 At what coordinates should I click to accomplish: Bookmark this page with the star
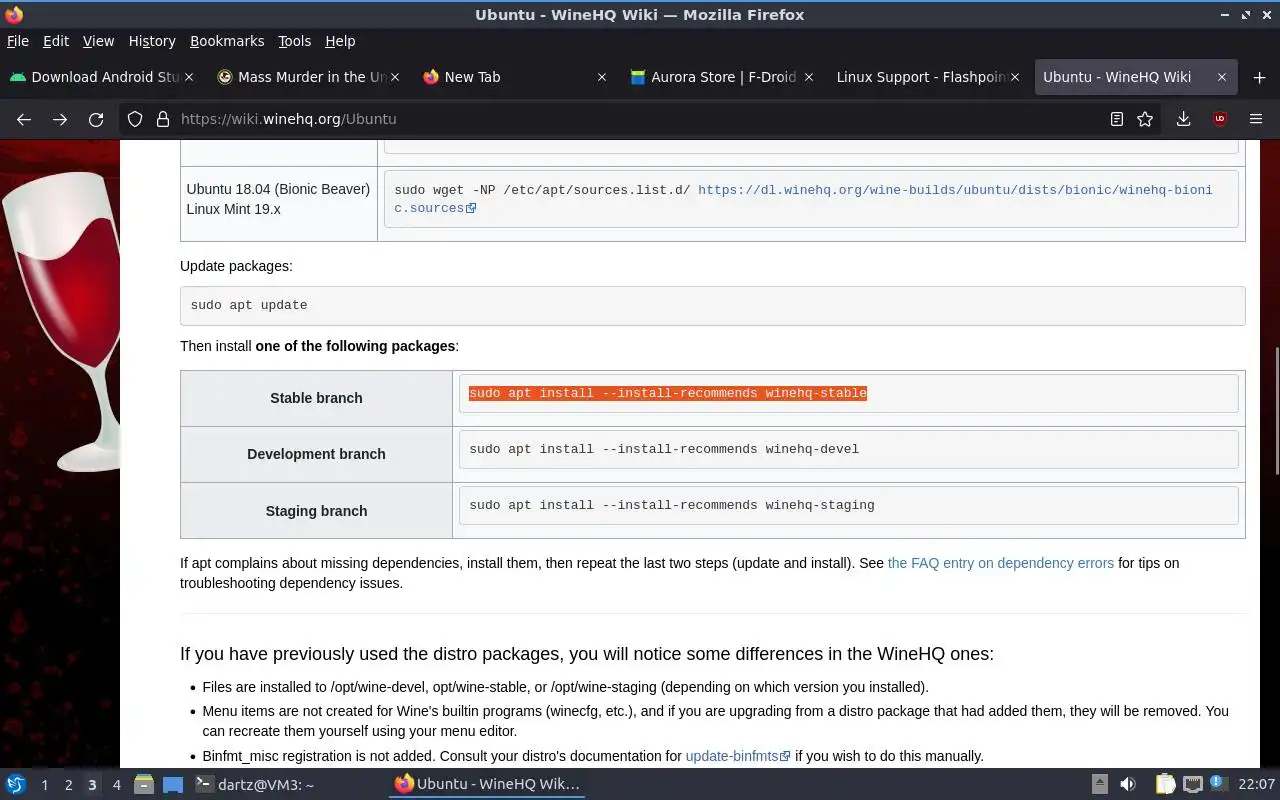pos(1145,119)
